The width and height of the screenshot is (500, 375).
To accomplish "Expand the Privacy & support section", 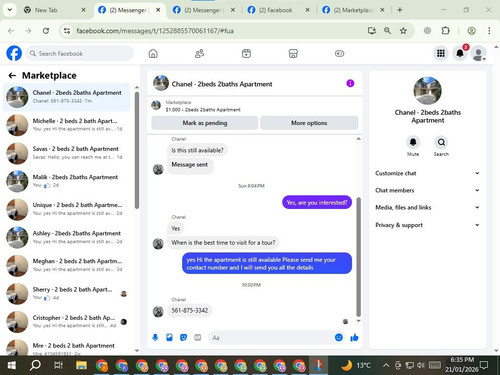I will click(x=427, y=225).
